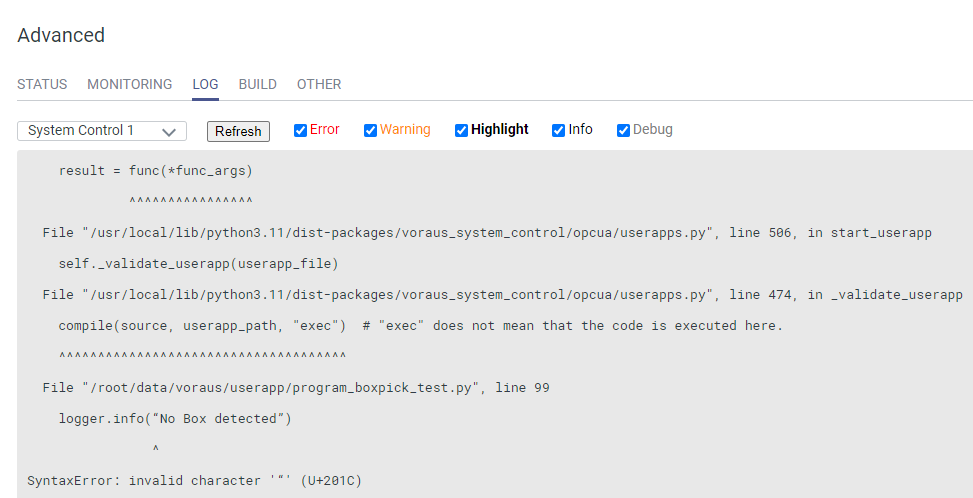Go to the BUILD tab

click(257, 84)
